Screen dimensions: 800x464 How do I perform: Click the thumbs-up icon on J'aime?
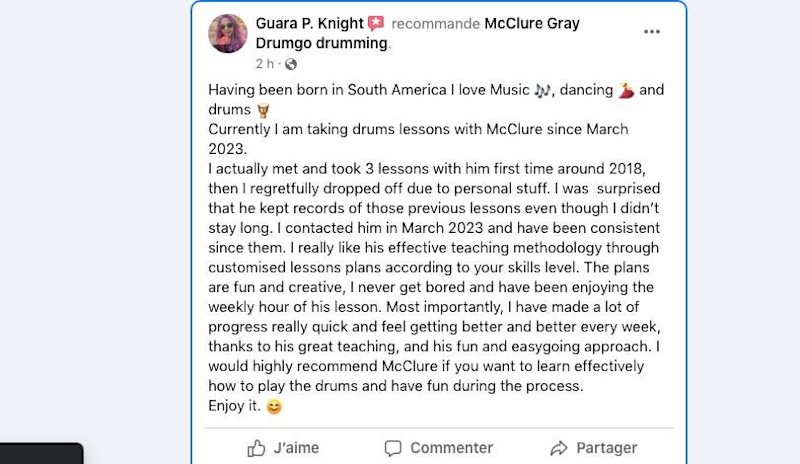click(x=257, y=448)
